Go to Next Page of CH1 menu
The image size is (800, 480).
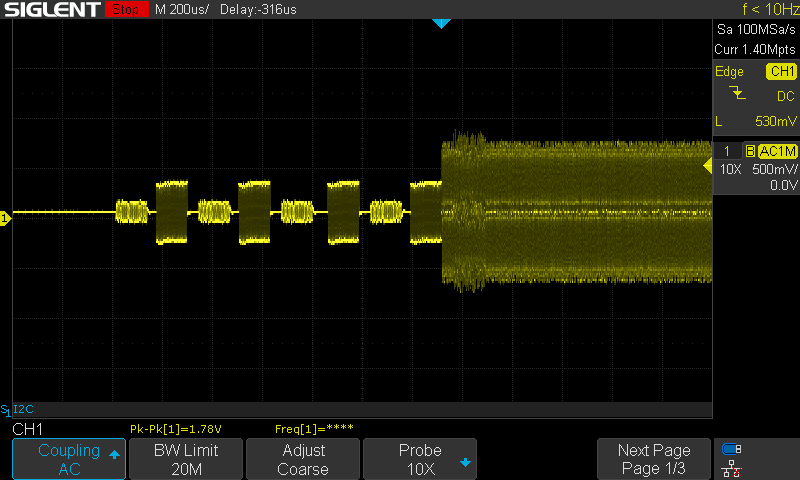(654, 459)
